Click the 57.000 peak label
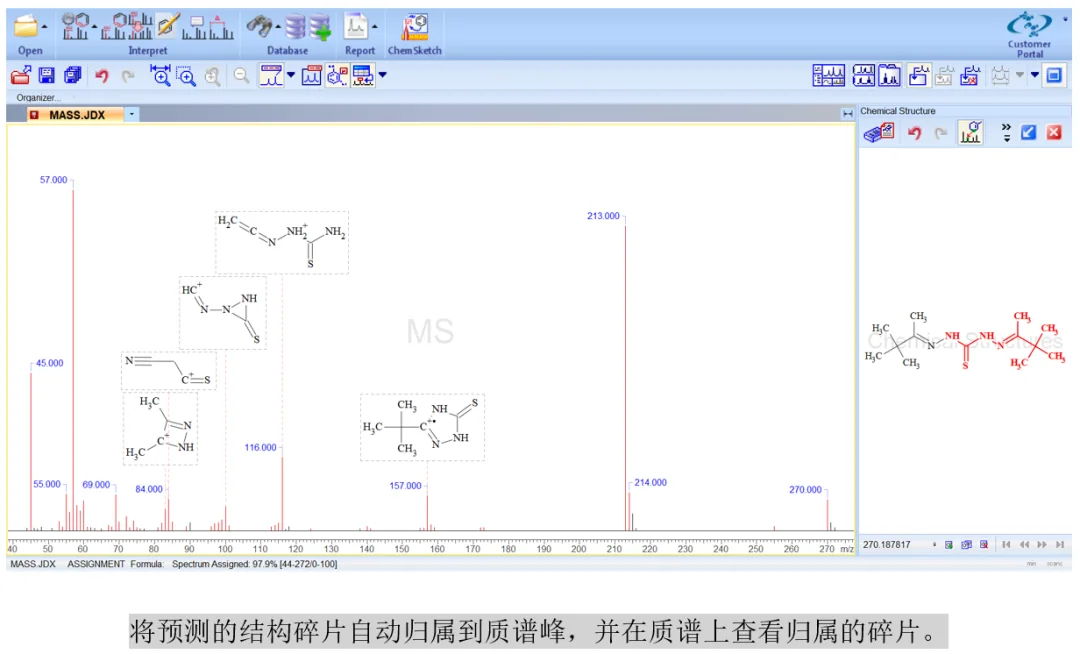 pos(53,180)
